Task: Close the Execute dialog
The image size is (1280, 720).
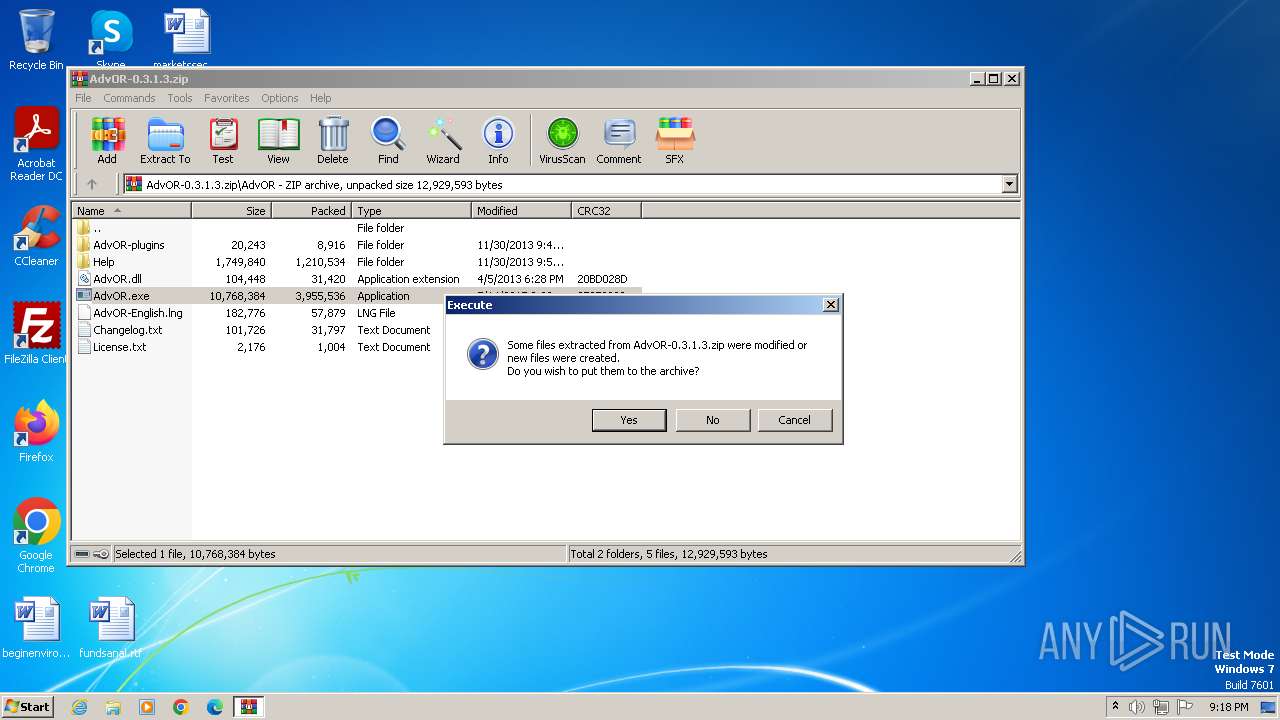Action: (830, 305)
